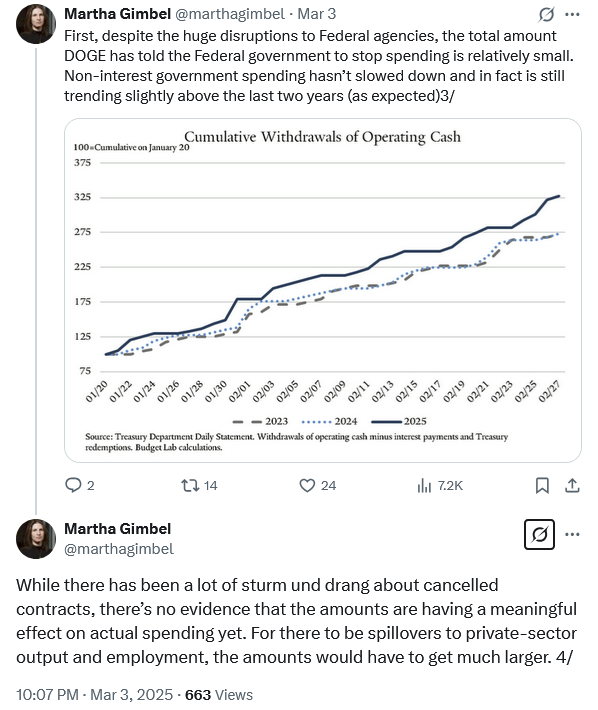This screenshot has width=598, height=710.
Task: Bookmark the first tweet
Action: point(542,485)
